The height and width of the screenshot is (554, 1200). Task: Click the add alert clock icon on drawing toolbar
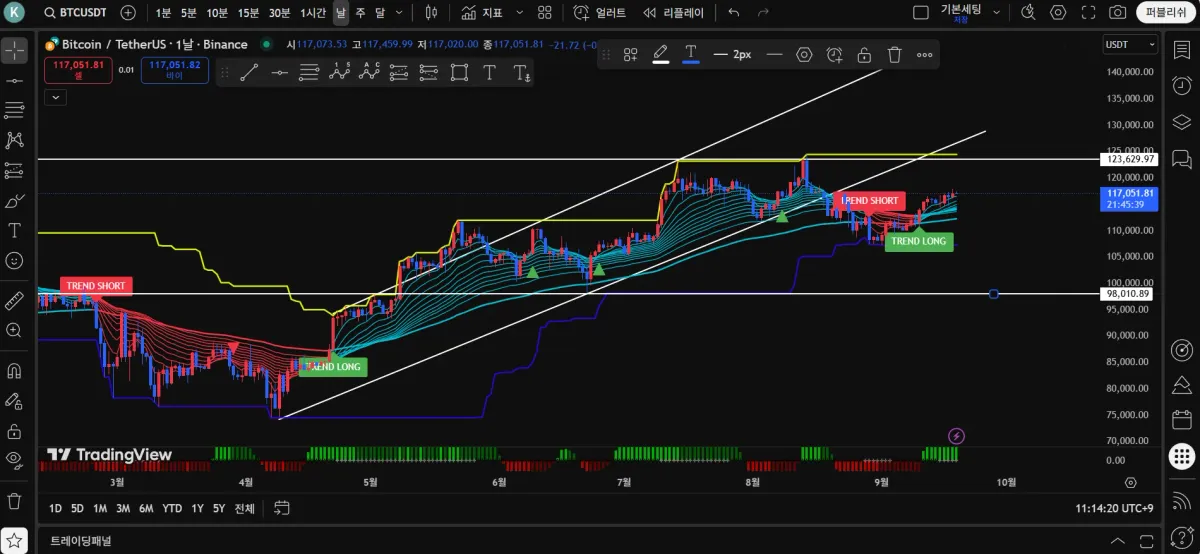point(834,55)
